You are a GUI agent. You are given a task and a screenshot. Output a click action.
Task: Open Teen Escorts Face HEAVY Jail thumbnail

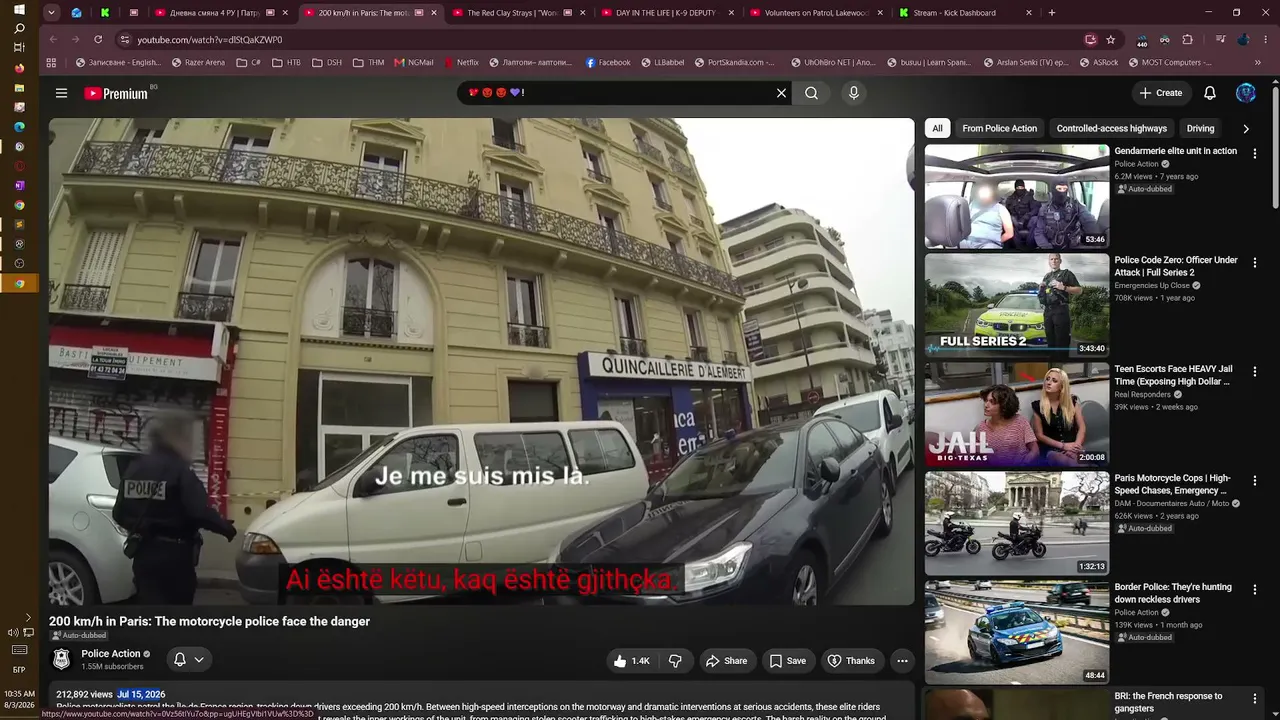1017,414
